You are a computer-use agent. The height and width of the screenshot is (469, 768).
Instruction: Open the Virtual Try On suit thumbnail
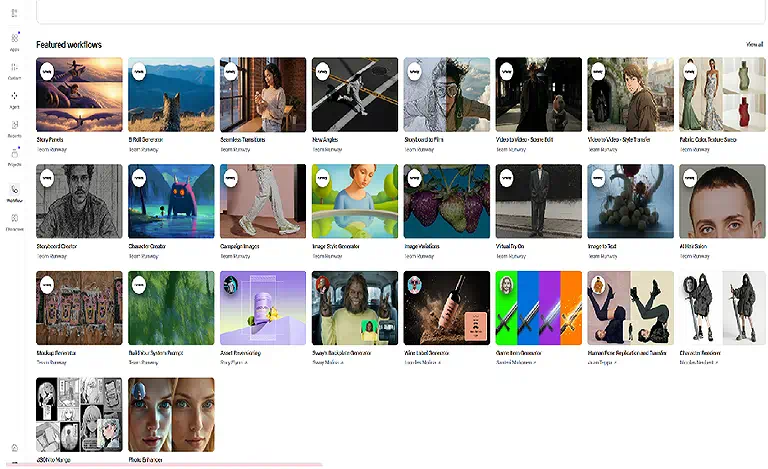(539, 201)
